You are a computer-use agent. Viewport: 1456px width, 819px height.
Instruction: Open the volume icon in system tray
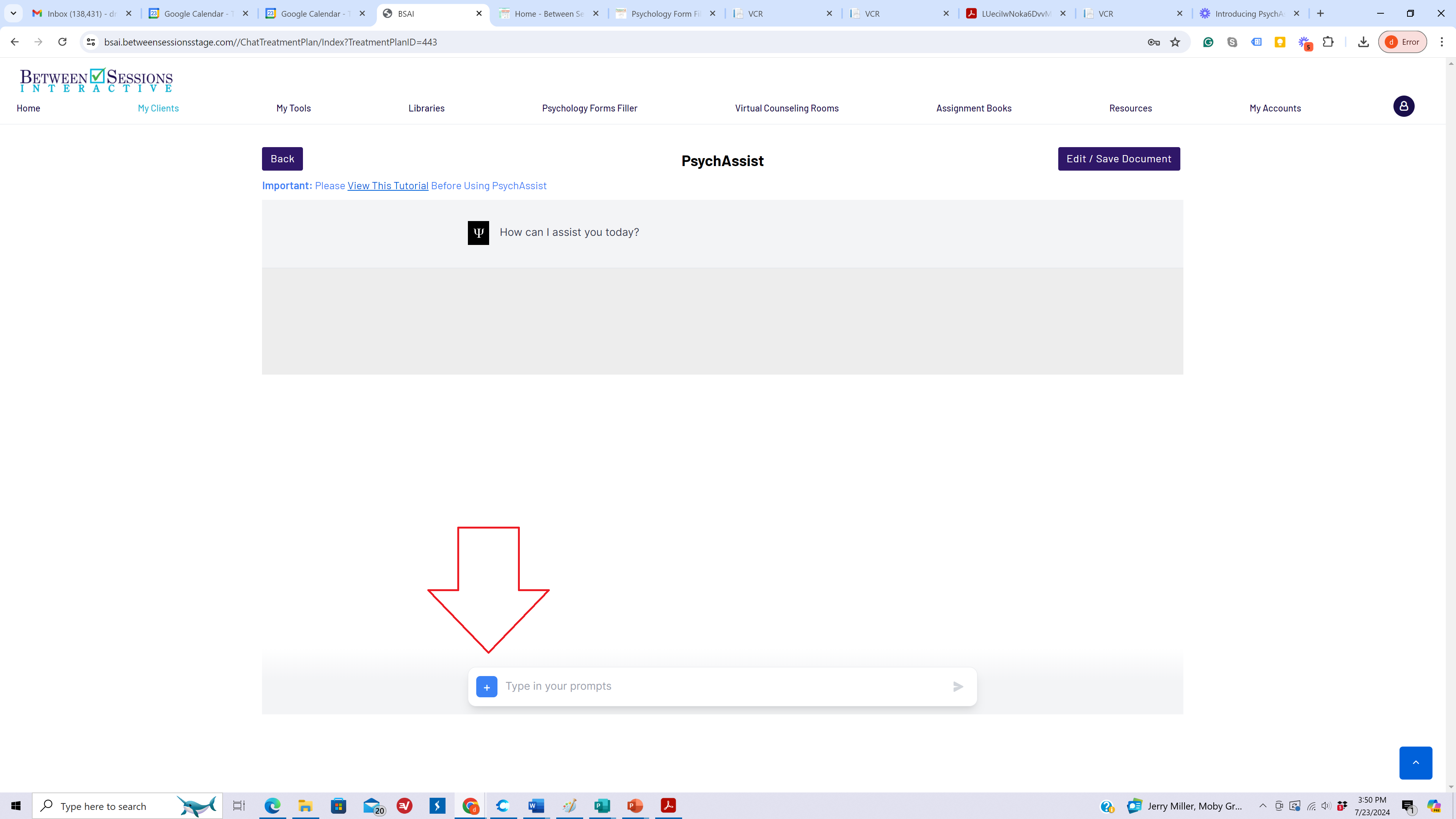[1326, 806]
